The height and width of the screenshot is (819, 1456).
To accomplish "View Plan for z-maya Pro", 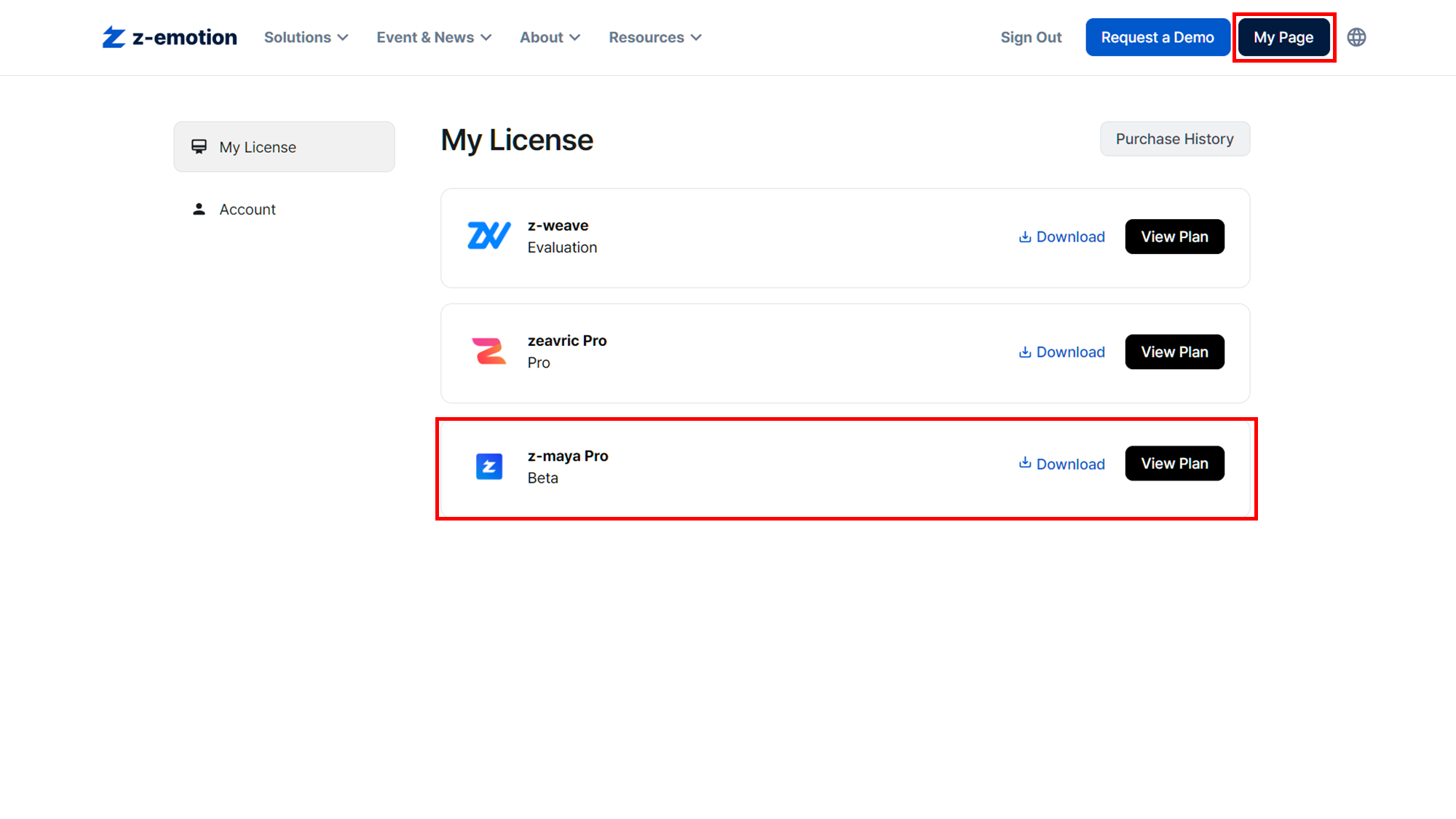I will pyautogui.click(x=1174, y=463).
